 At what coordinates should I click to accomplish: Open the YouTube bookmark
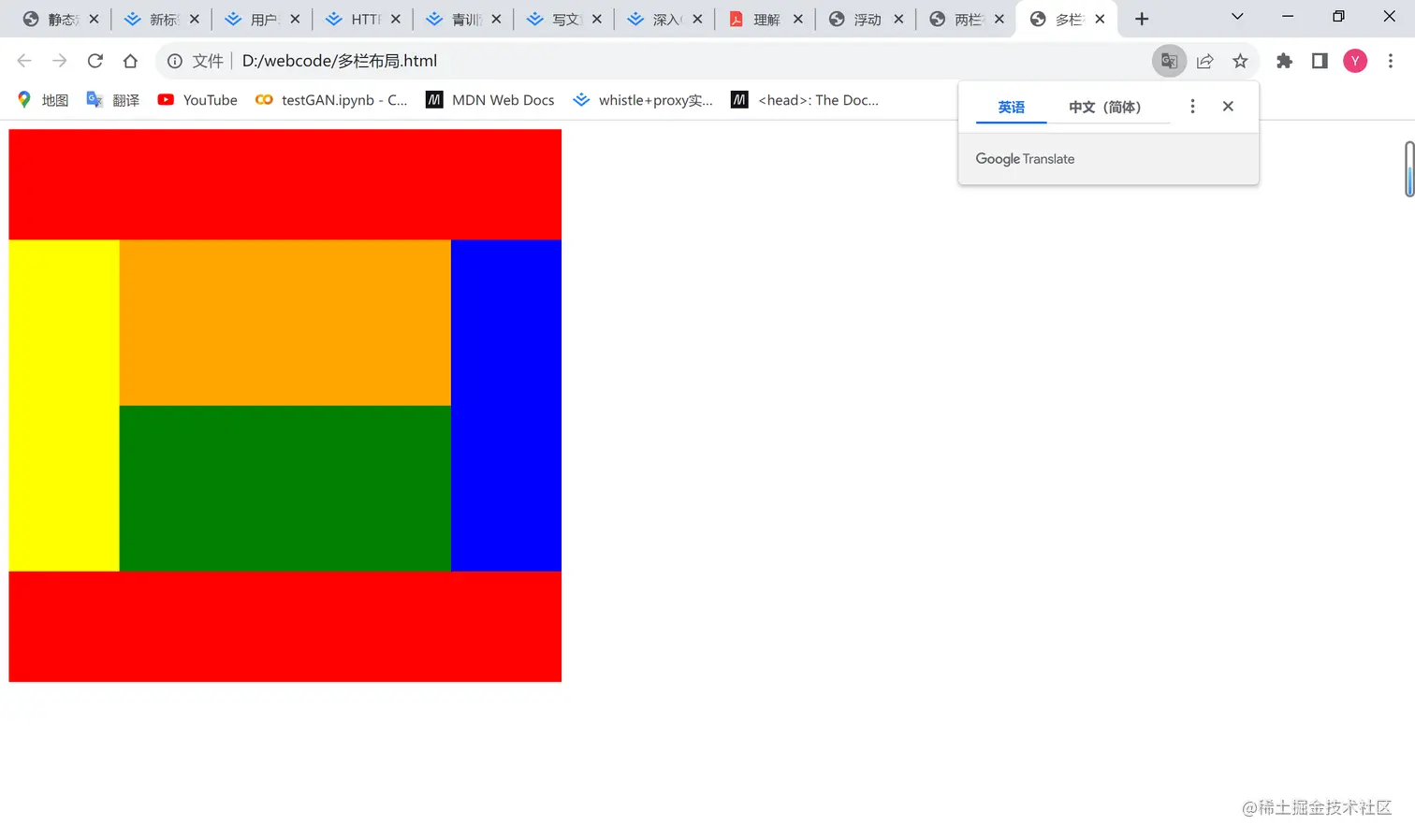tap(197, 100)
